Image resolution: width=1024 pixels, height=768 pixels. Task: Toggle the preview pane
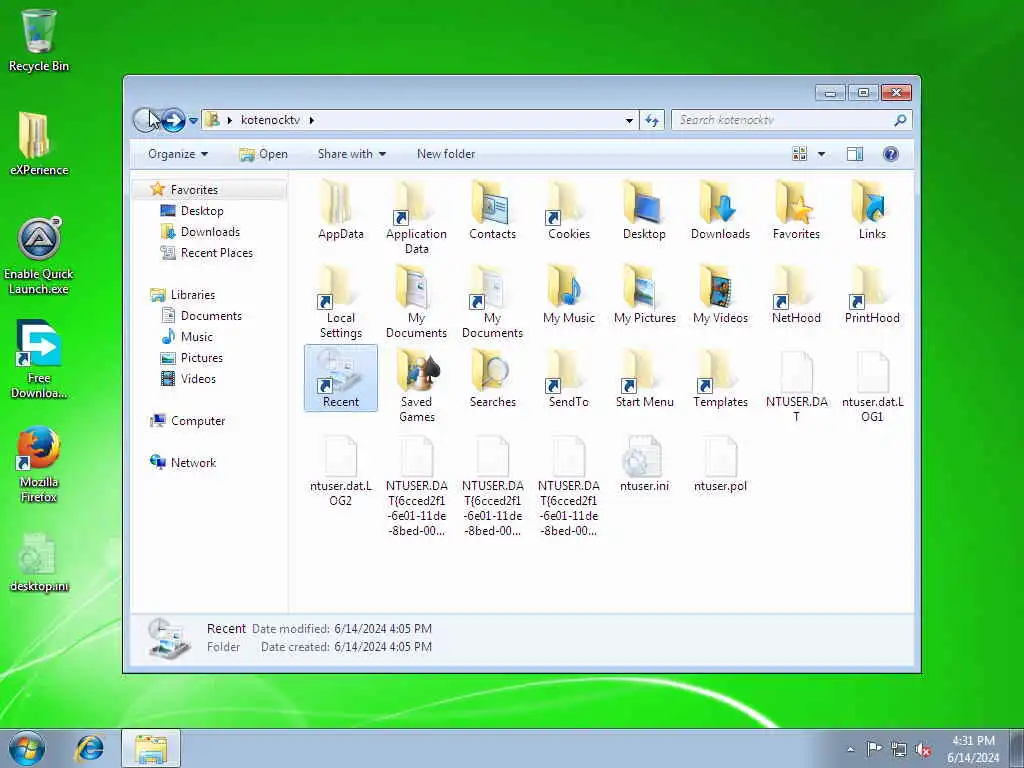tap(855, 154)
